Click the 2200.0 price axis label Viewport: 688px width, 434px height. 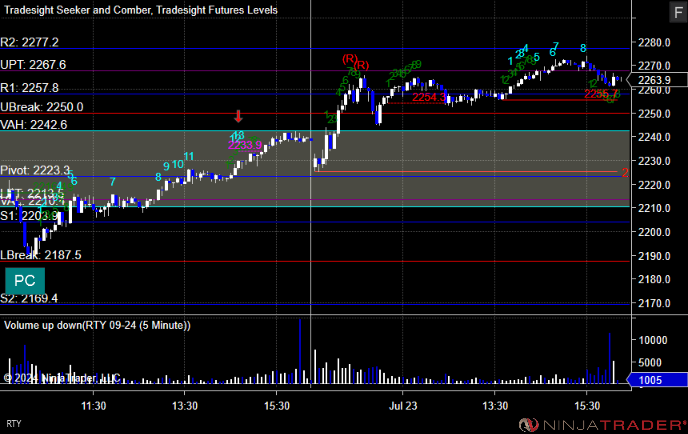(654, 232)
